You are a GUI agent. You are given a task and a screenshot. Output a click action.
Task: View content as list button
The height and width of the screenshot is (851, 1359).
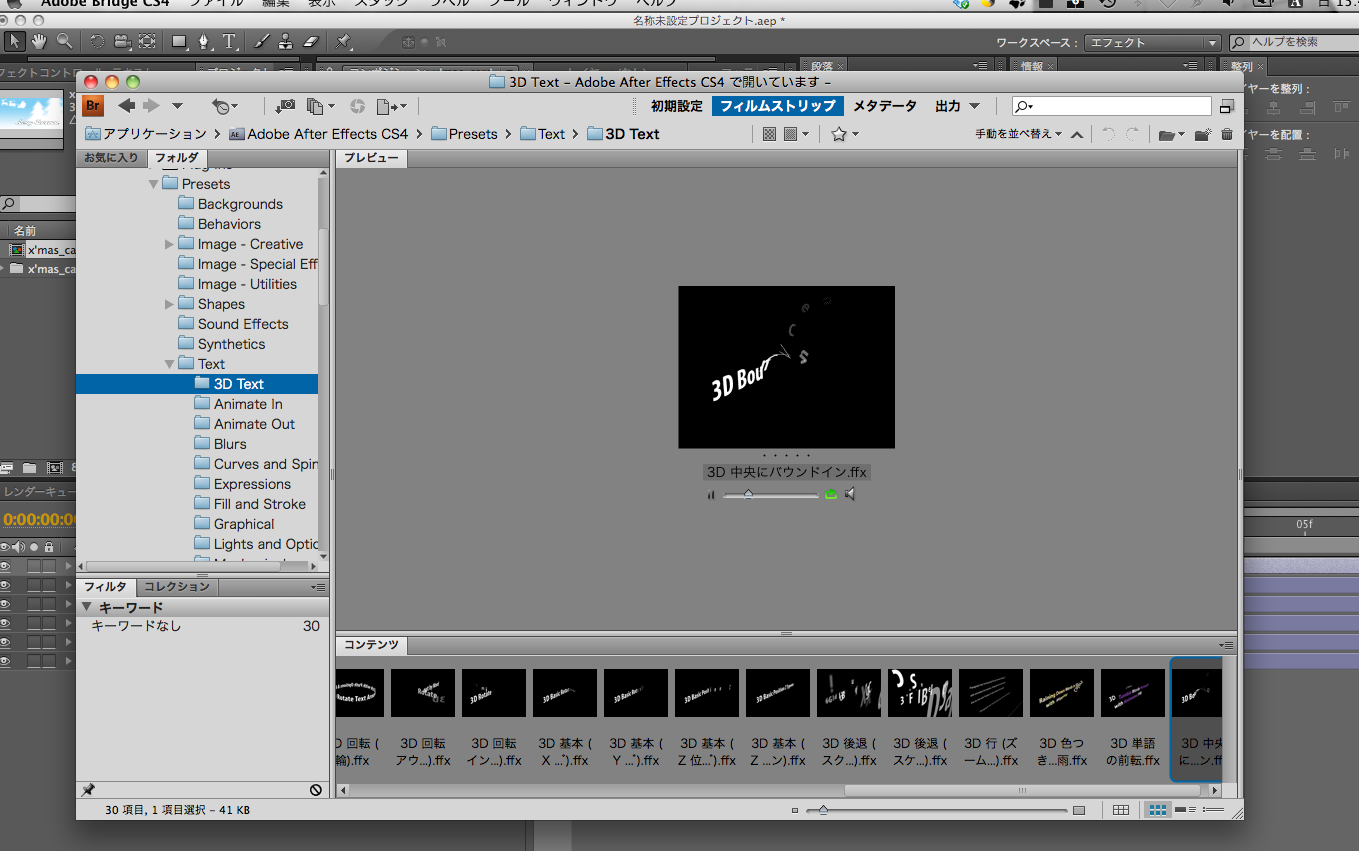click(x=1213, y=810)
